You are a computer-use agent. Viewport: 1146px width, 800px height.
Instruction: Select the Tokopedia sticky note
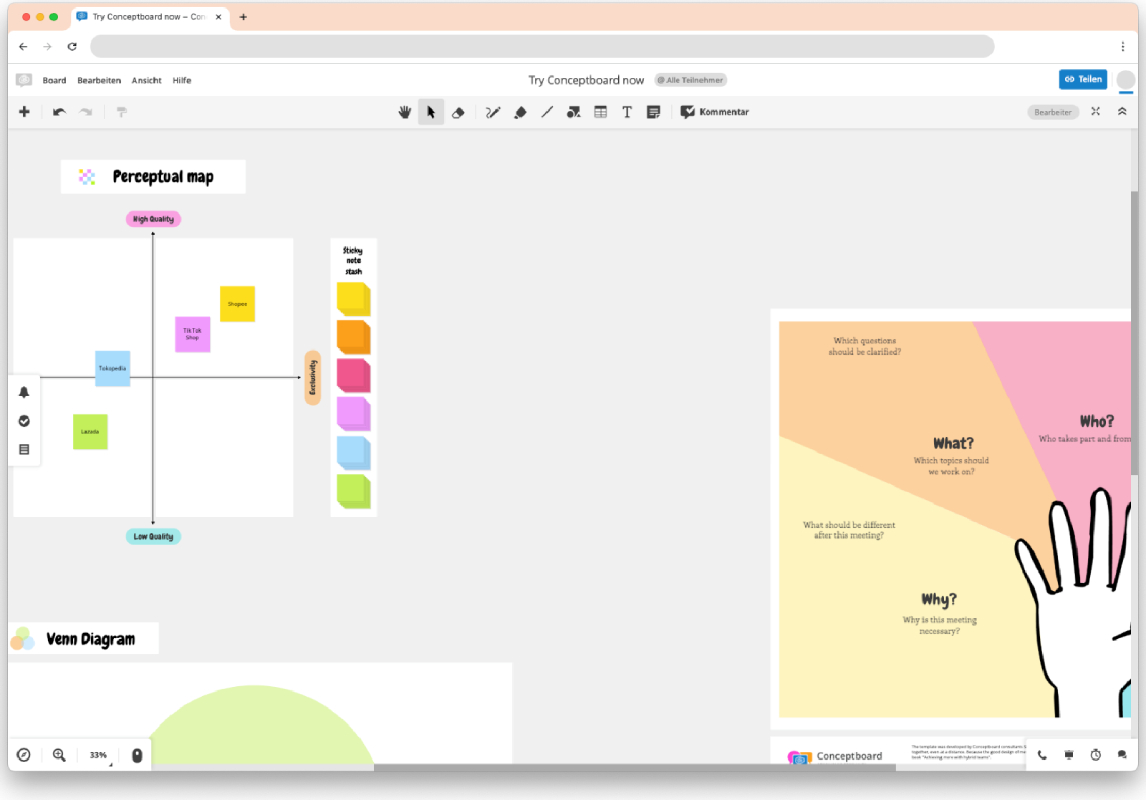[x=113, y=368]
